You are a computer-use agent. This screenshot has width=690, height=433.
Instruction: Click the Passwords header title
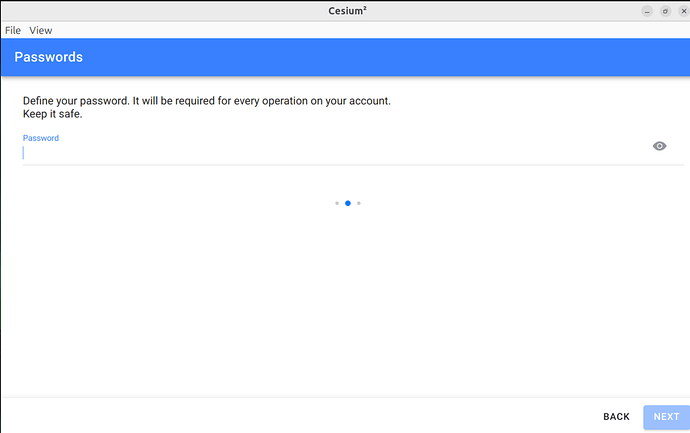pyautogui.click(x=48, y=57)
